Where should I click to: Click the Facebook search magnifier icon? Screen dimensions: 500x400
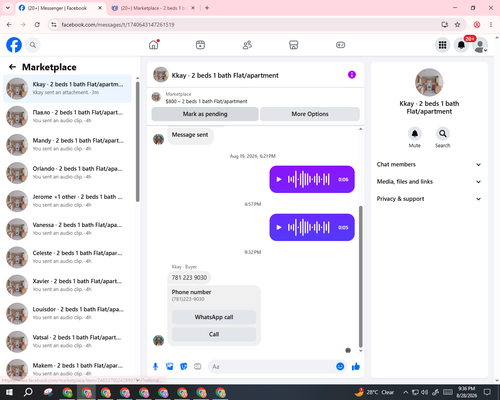coord(33,45)
